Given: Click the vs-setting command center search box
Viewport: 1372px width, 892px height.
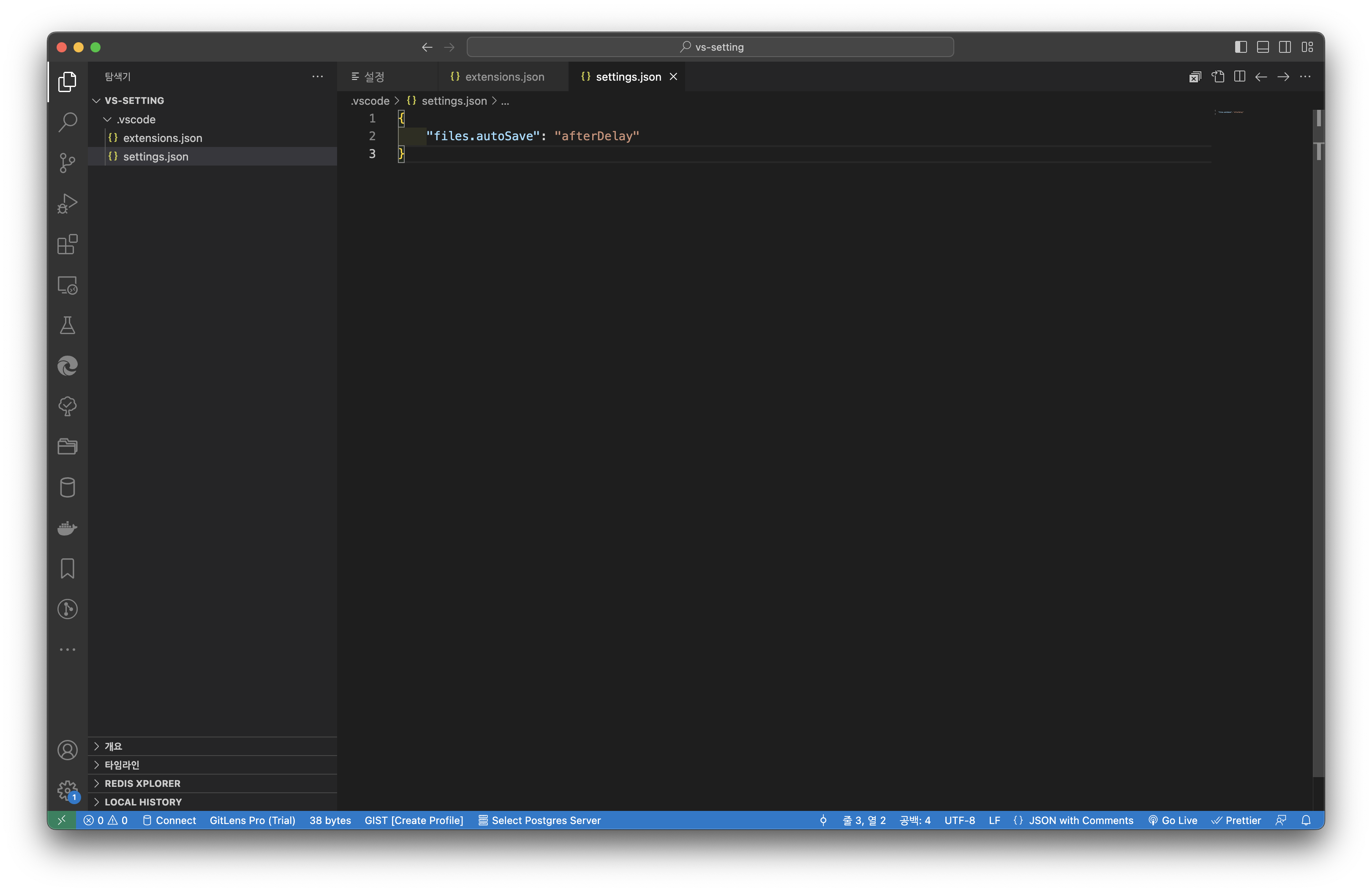Looking at the screenshot, I should [x=710, y=47].
